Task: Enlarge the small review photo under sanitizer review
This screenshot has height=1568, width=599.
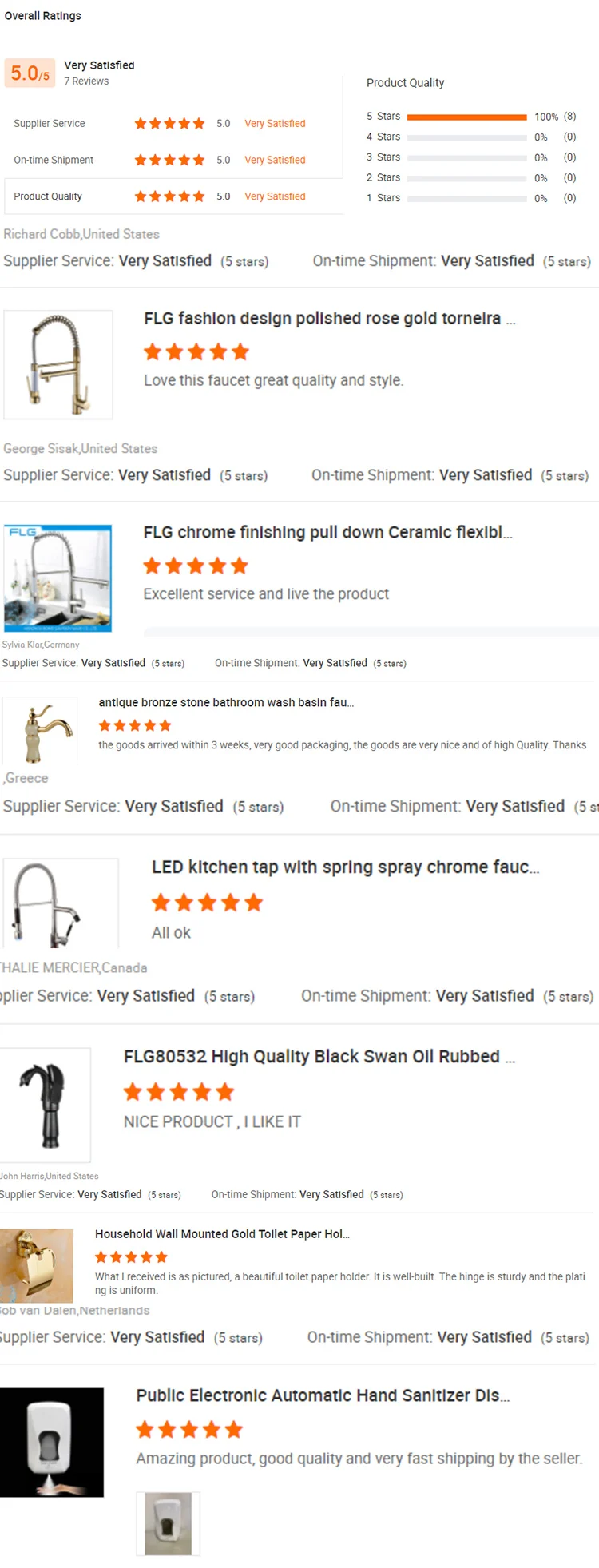Action: (x=168, y=1523)
